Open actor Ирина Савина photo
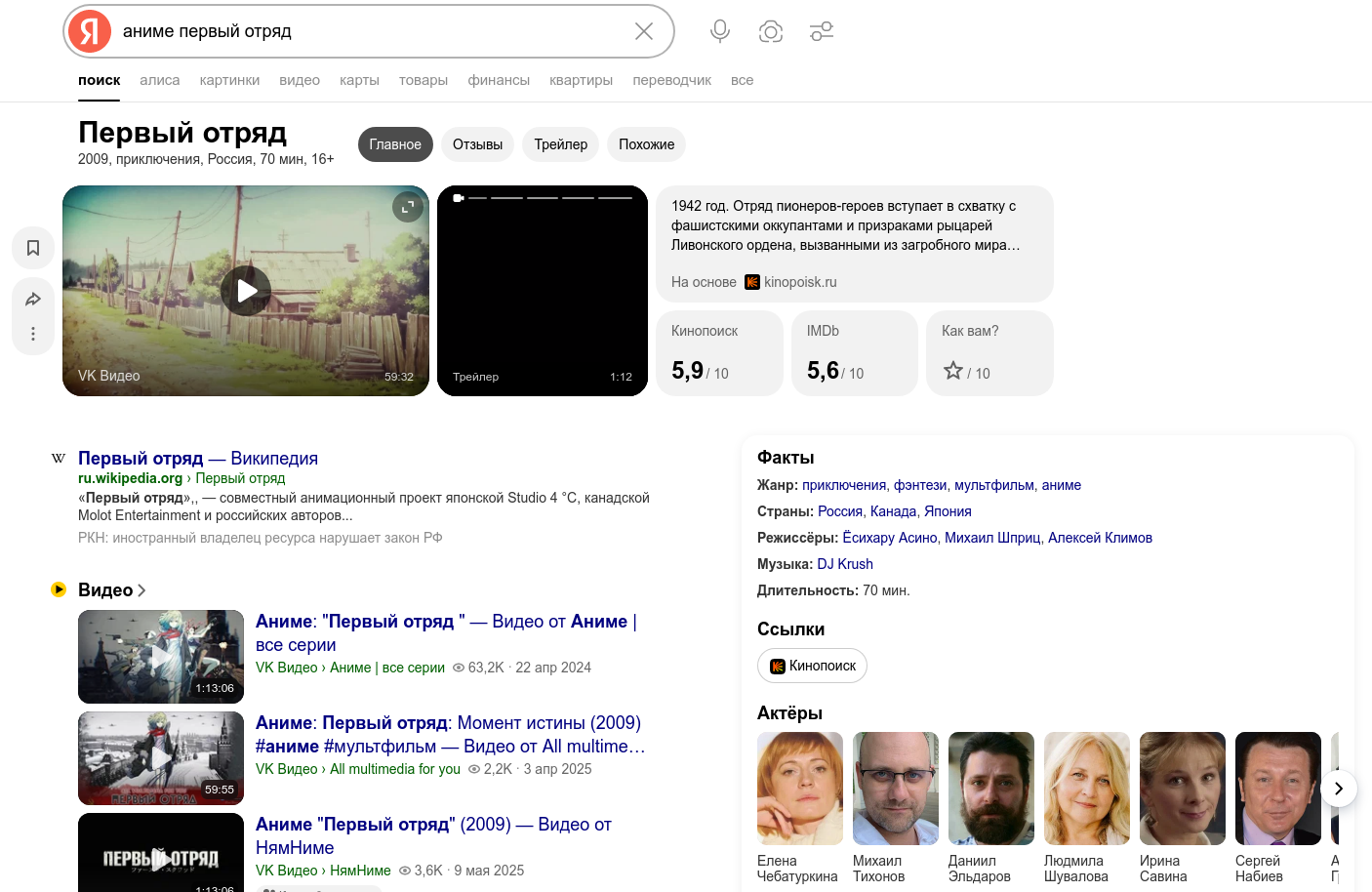 pos(1183,789)
